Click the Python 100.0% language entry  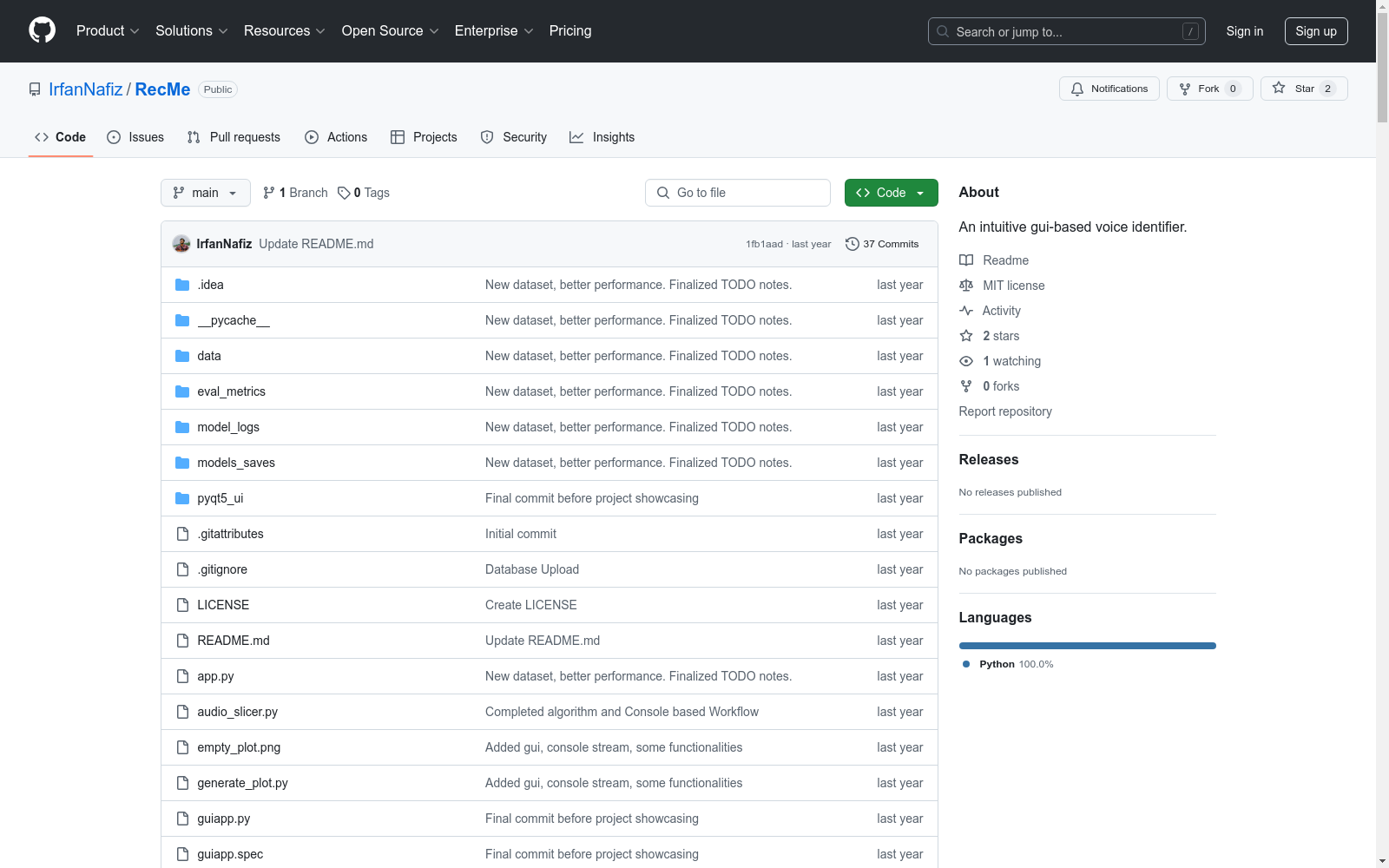coord(1008,664)
